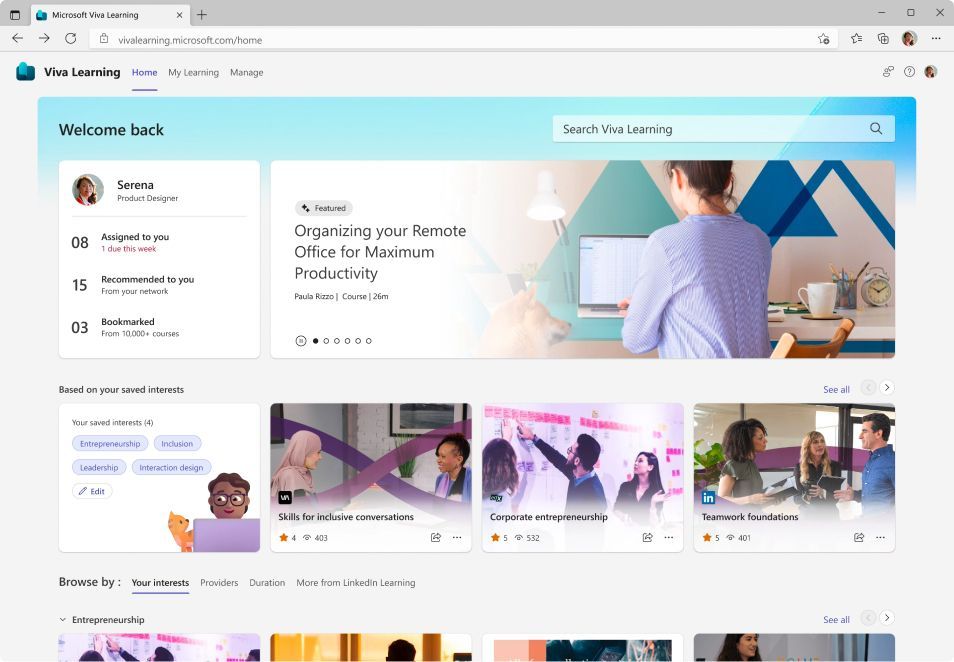Image resolution: width=954 pixels, height=662 pixels.
Task: Toggle the Interaction design interest chip
Action: [x=172, y=467]
